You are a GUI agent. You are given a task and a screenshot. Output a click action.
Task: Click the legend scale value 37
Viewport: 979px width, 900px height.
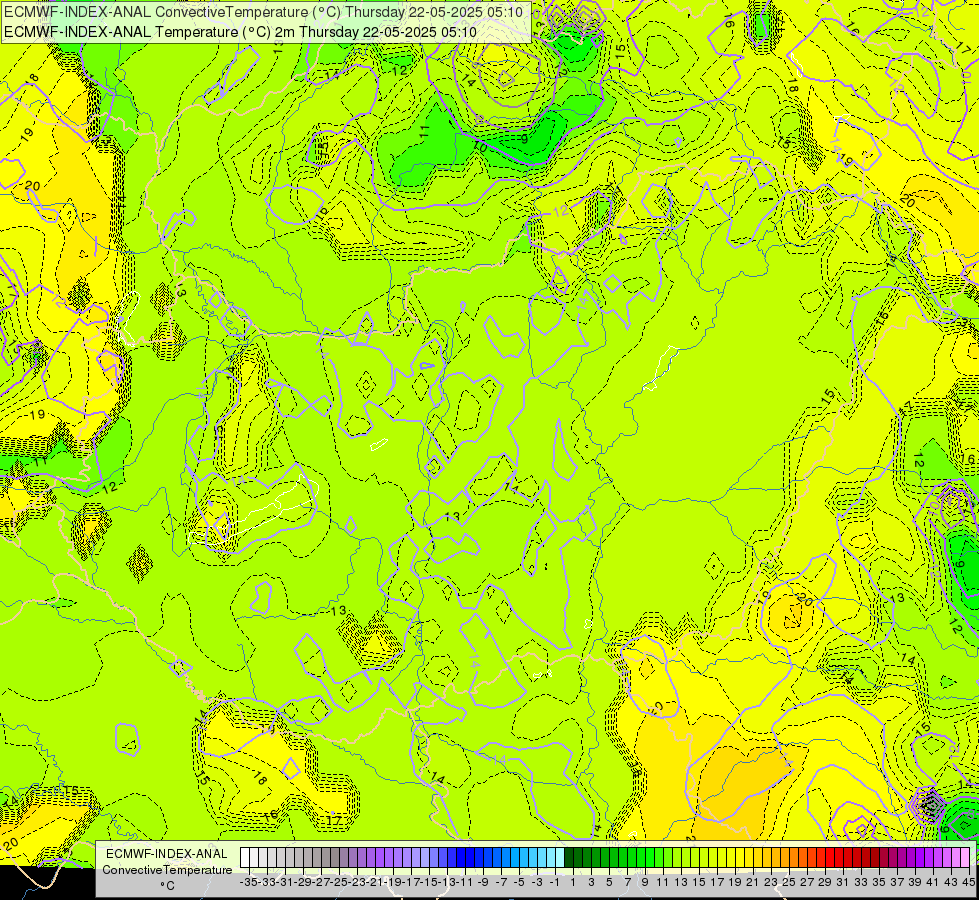coord(897,882)
